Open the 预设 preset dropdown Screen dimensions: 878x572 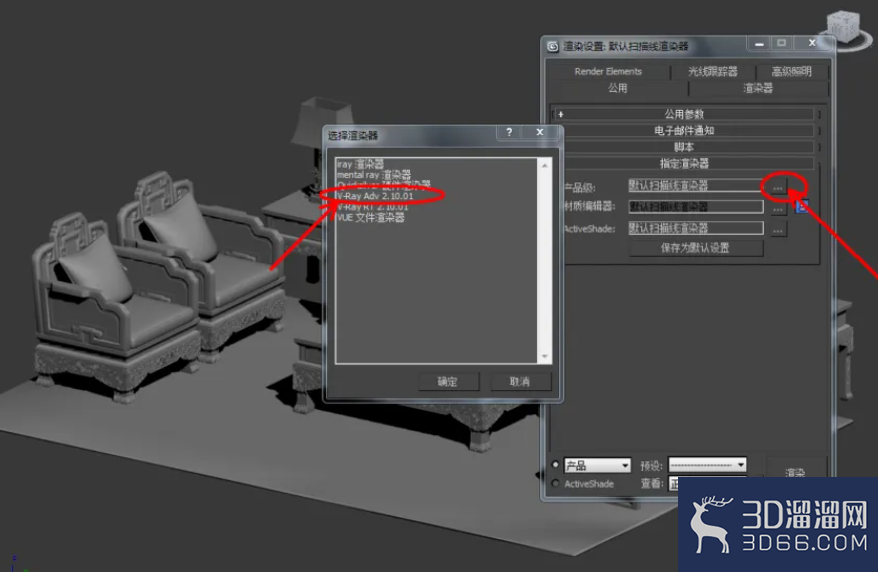(707, 465)
